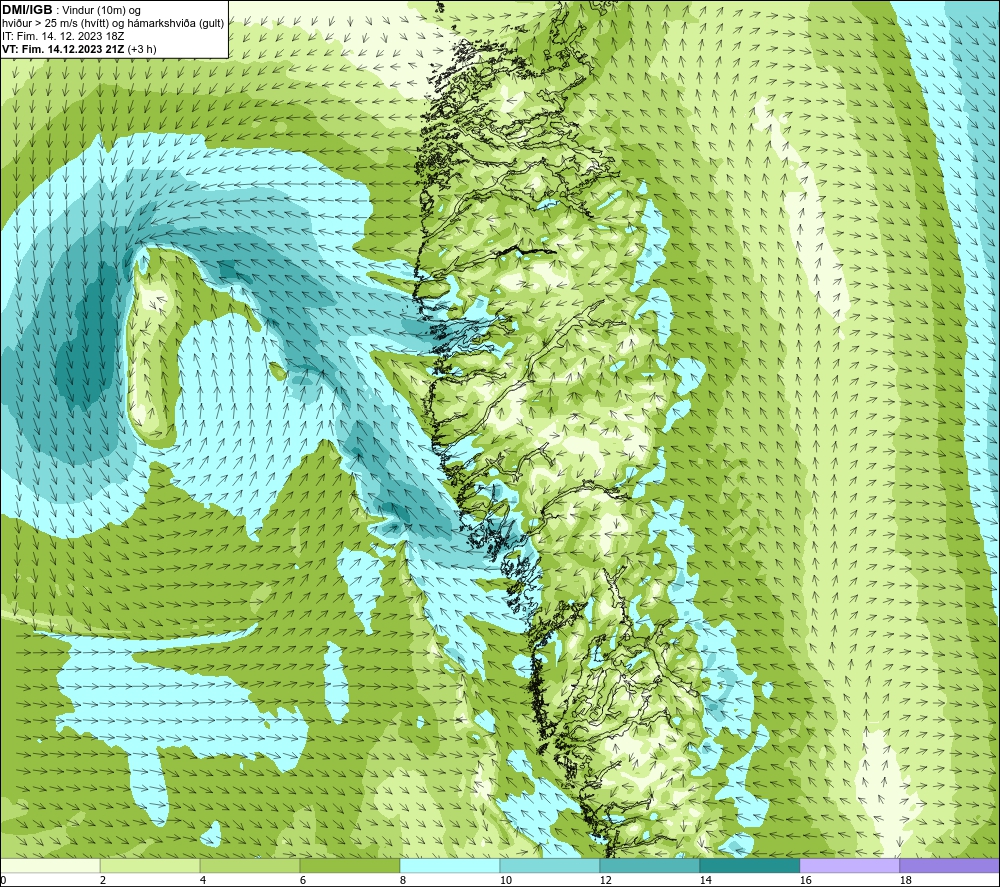Click the 'IT: Fim. 14. 12. 2023 18Z' line
Viewport: 1000px width, 887px height.
63,36
